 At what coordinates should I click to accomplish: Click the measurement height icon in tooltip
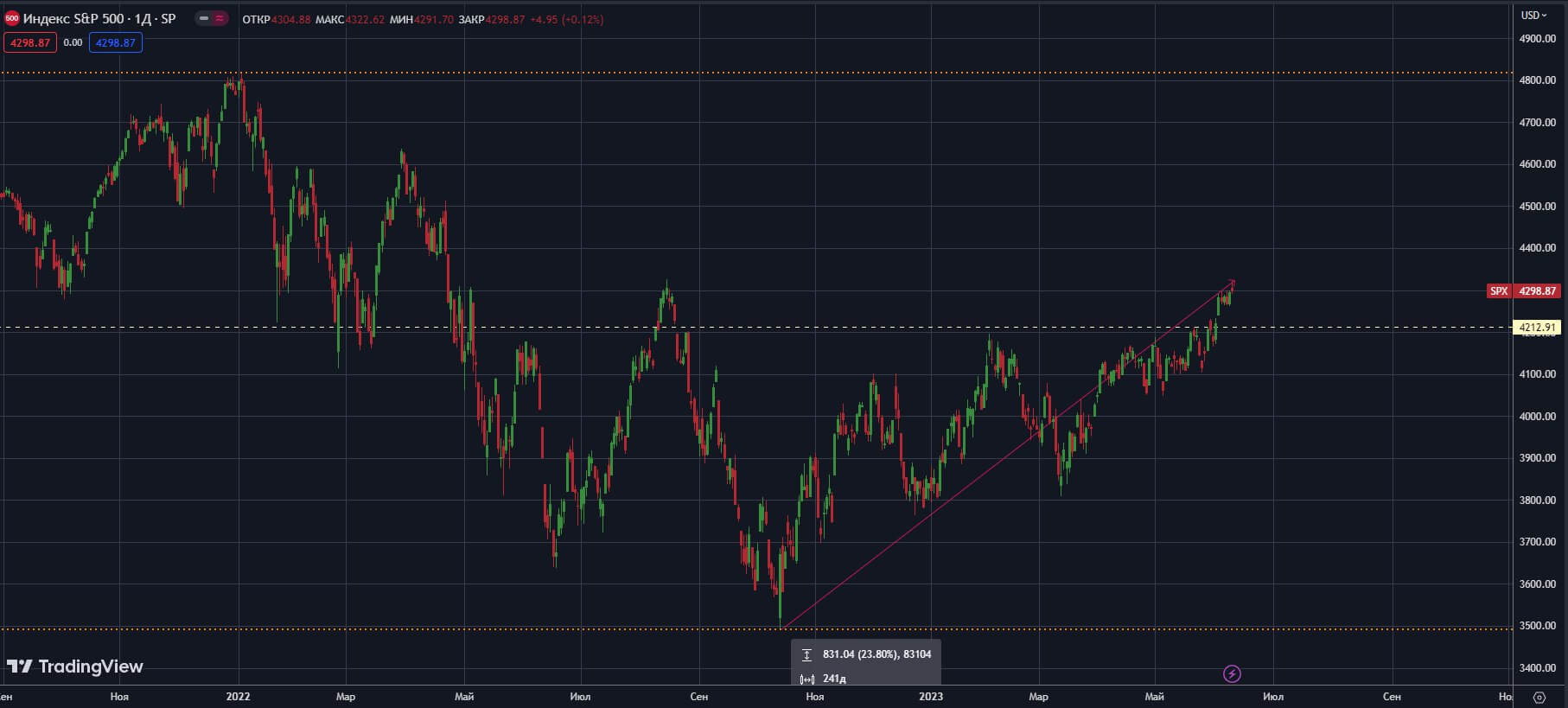[x=806, y=654]
